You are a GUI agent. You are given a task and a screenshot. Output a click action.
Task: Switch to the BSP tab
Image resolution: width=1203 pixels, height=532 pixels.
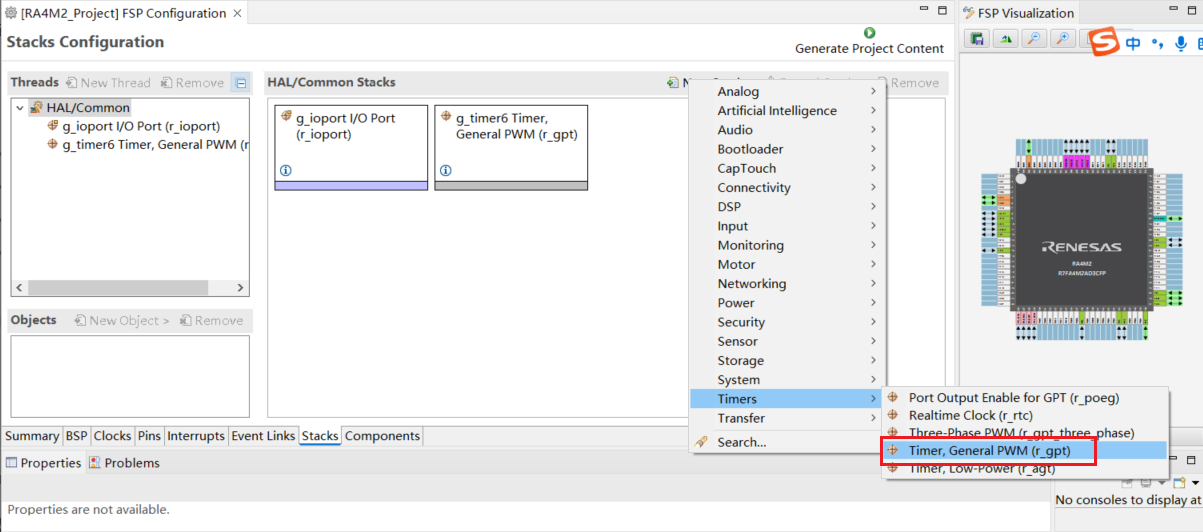[77, 436]
